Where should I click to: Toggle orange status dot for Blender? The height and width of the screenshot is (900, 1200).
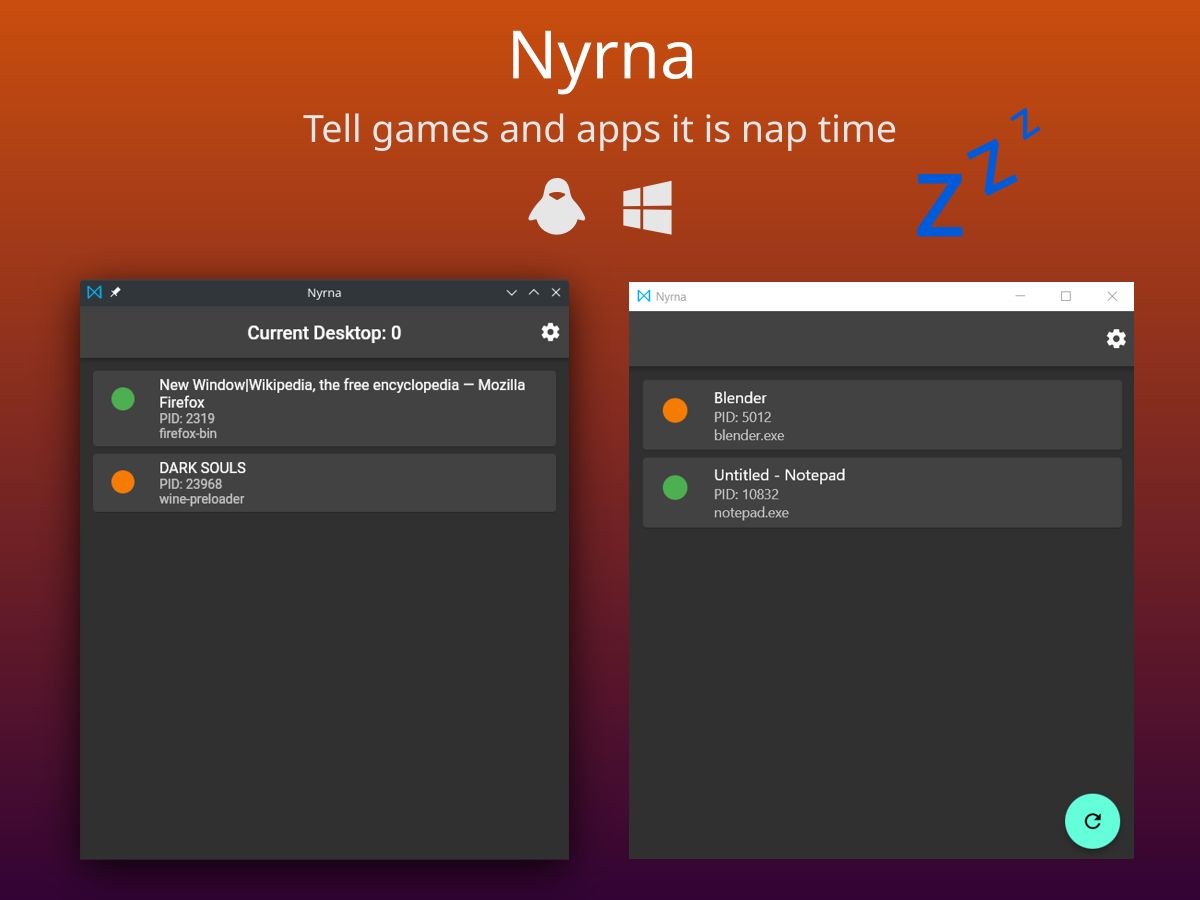pyautogui.click(x=675, y=410)
